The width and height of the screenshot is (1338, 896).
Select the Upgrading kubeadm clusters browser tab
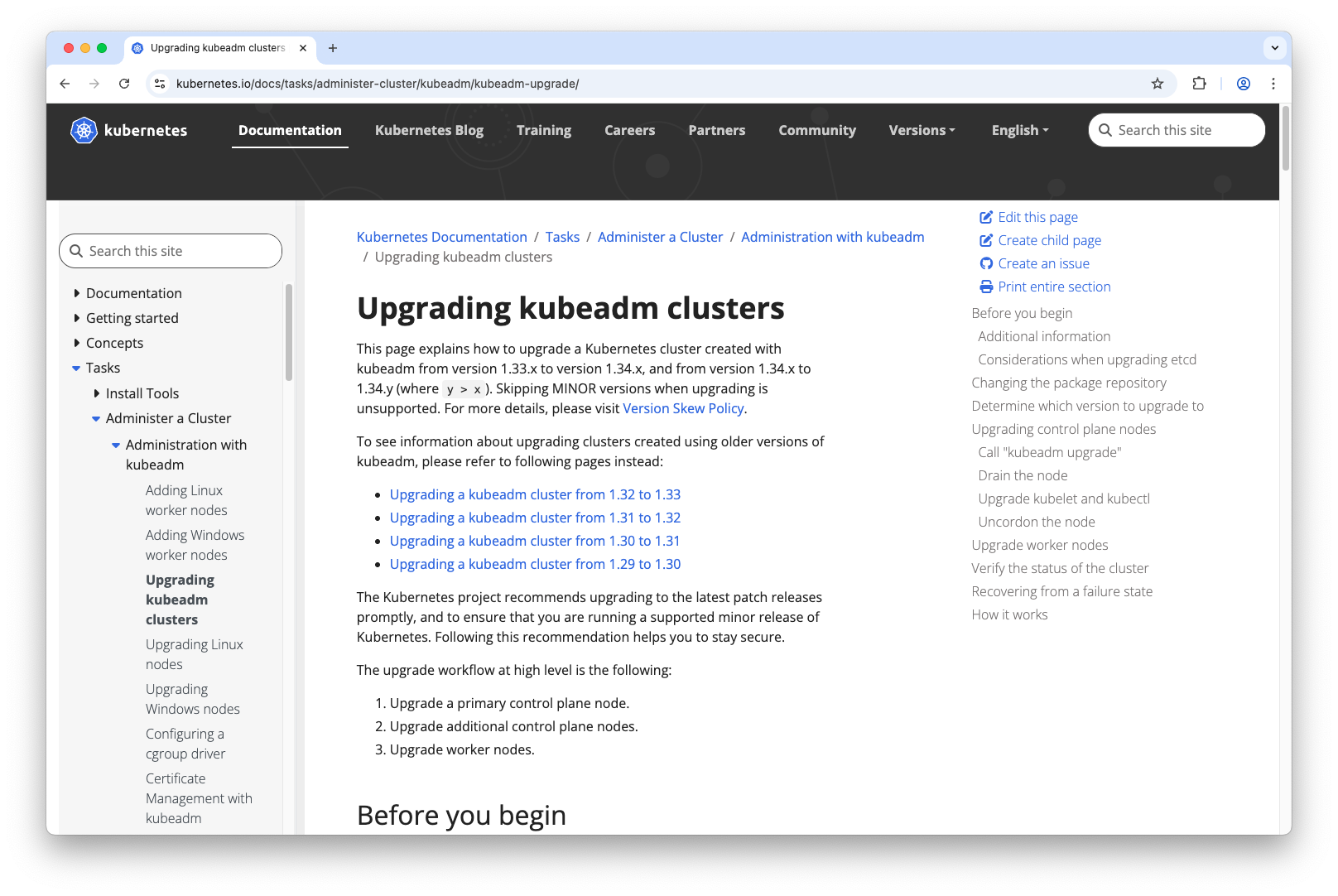(x=218, y=48)
